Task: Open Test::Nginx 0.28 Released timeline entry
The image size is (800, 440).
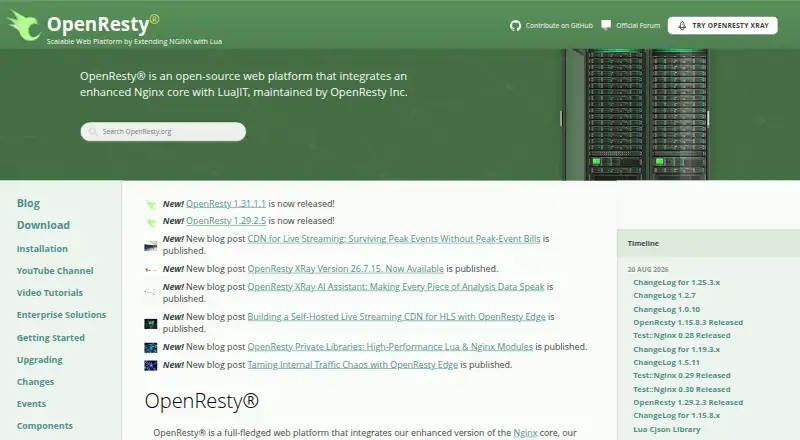Action: (x=682, y=335)
